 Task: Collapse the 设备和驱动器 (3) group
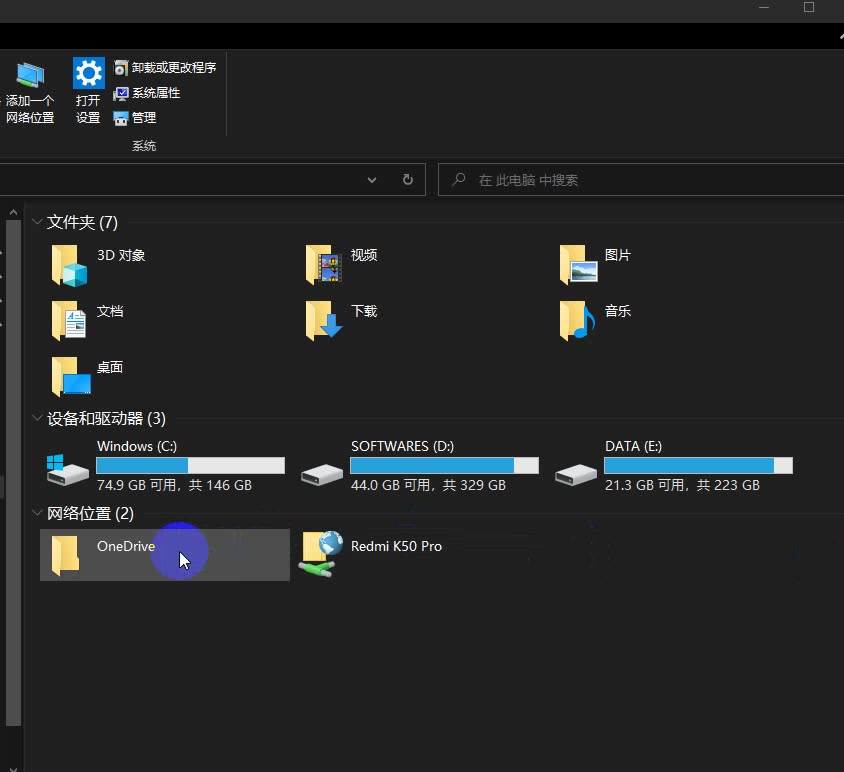tap(37, 418)
